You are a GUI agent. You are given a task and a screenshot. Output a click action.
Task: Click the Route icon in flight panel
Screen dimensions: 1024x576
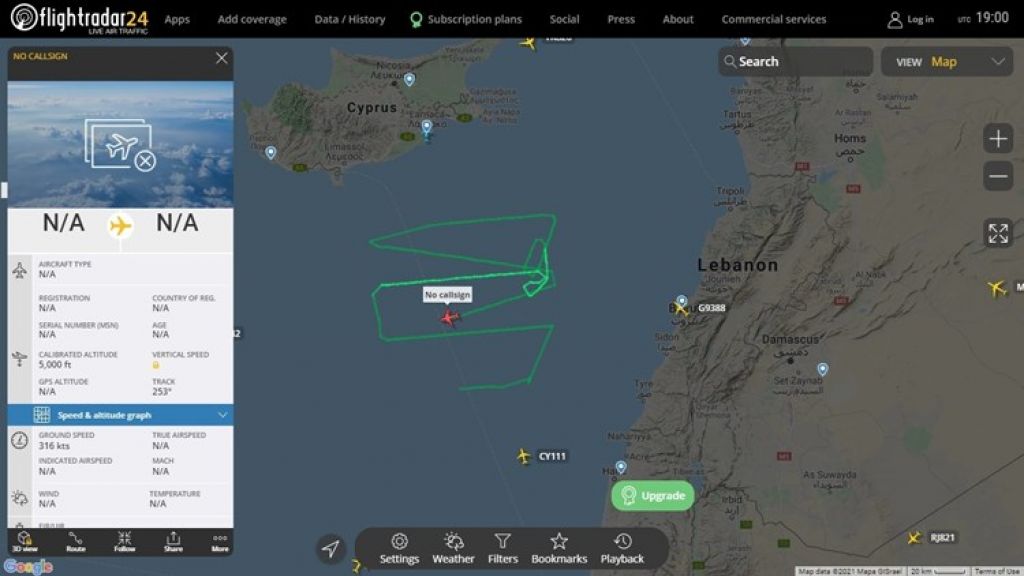tap(76, 541)
